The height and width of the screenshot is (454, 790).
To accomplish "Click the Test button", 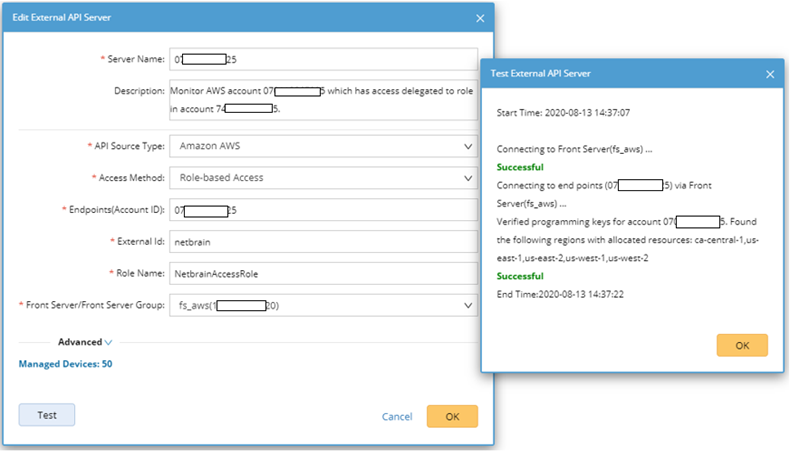I will pyautogui.click(x=47, y=415).
